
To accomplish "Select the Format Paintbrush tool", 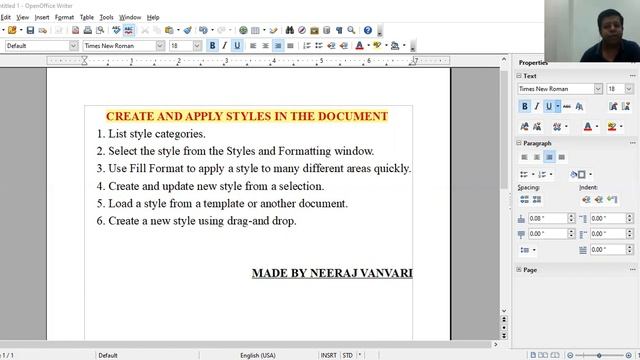I will pos(188,30).
